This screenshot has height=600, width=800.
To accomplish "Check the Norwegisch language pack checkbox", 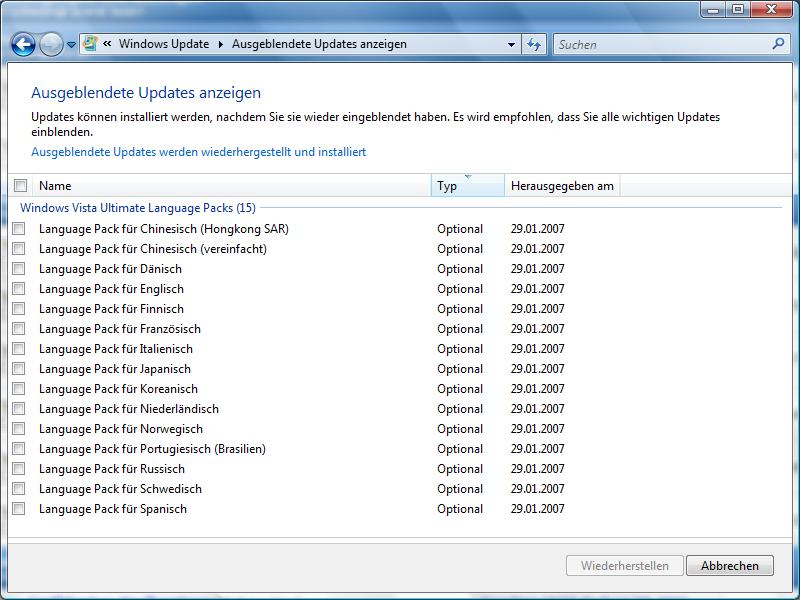I will pos(19,429).
